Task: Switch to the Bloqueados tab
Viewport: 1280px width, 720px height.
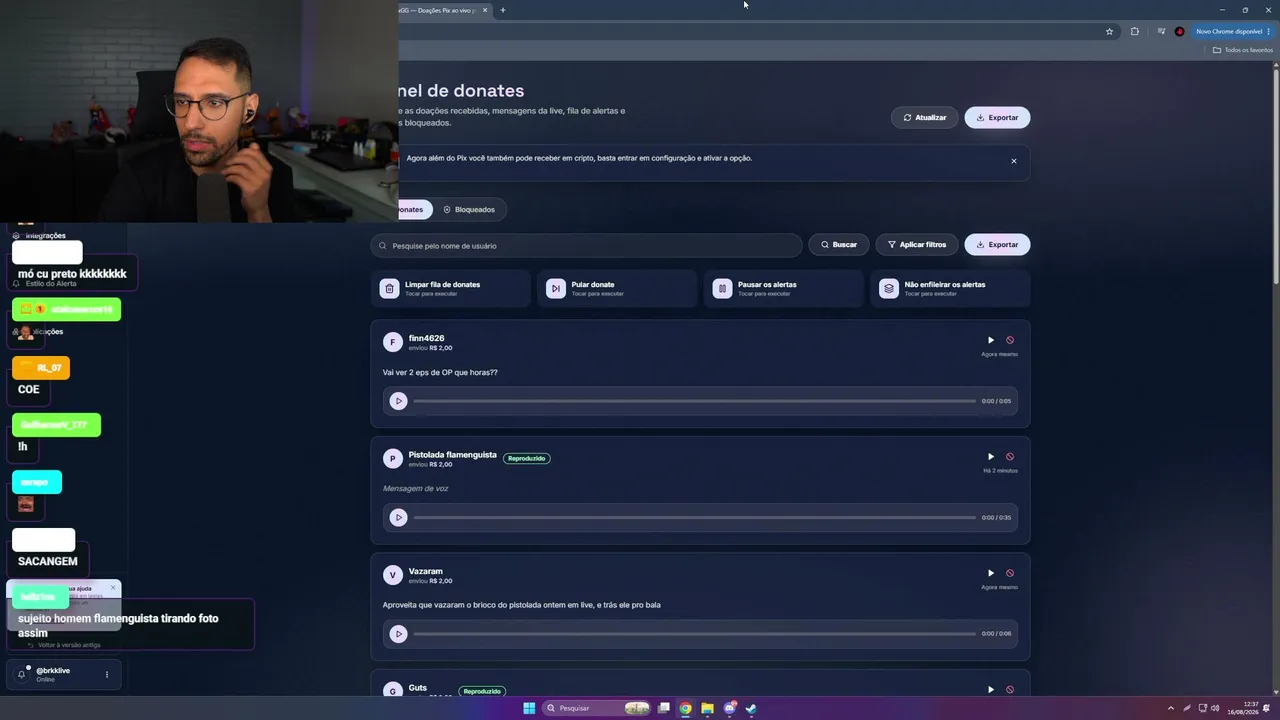Action: click(x=469, y=210)
